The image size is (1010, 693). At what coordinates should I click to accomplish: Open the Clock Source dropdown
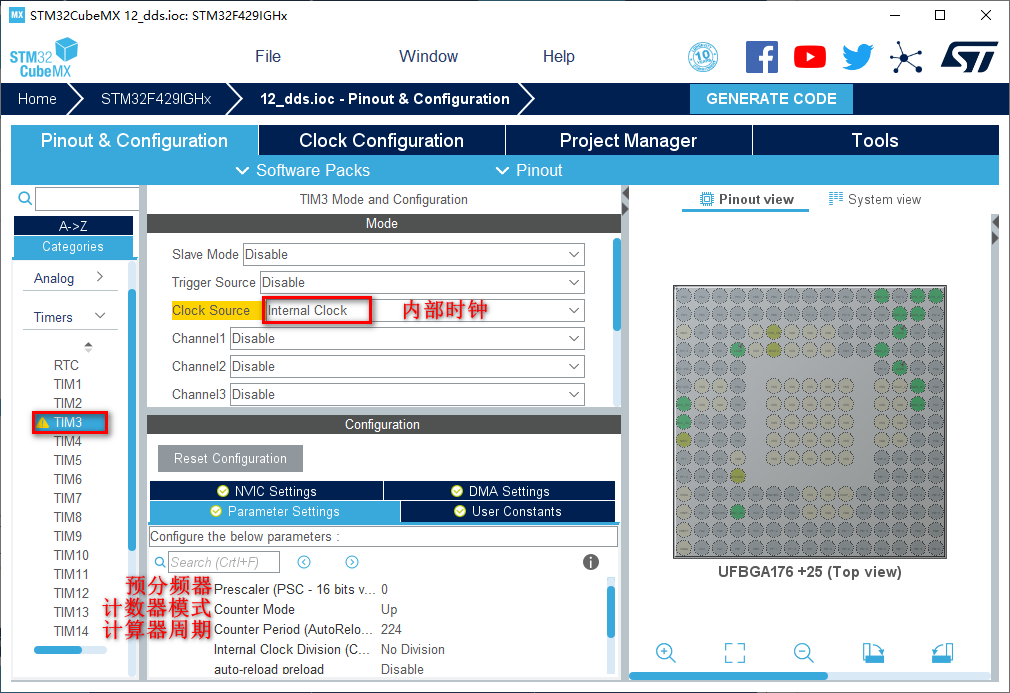click(x=574, y=311)
